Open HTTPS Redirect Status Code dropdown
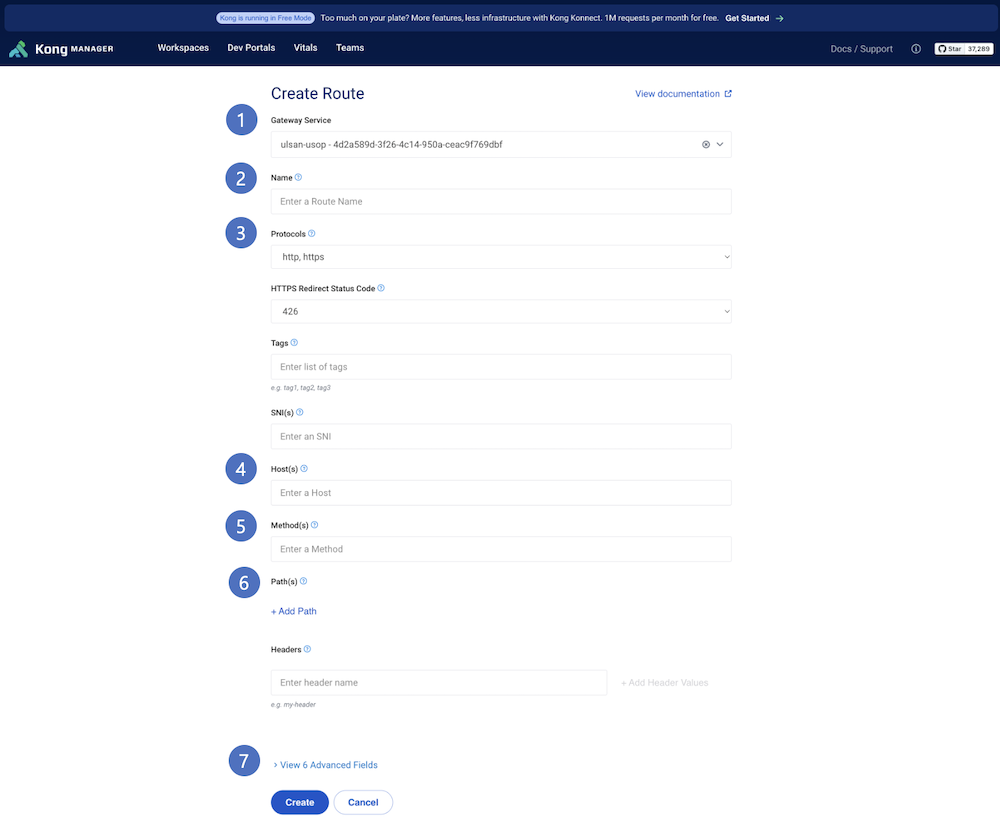 500,312
